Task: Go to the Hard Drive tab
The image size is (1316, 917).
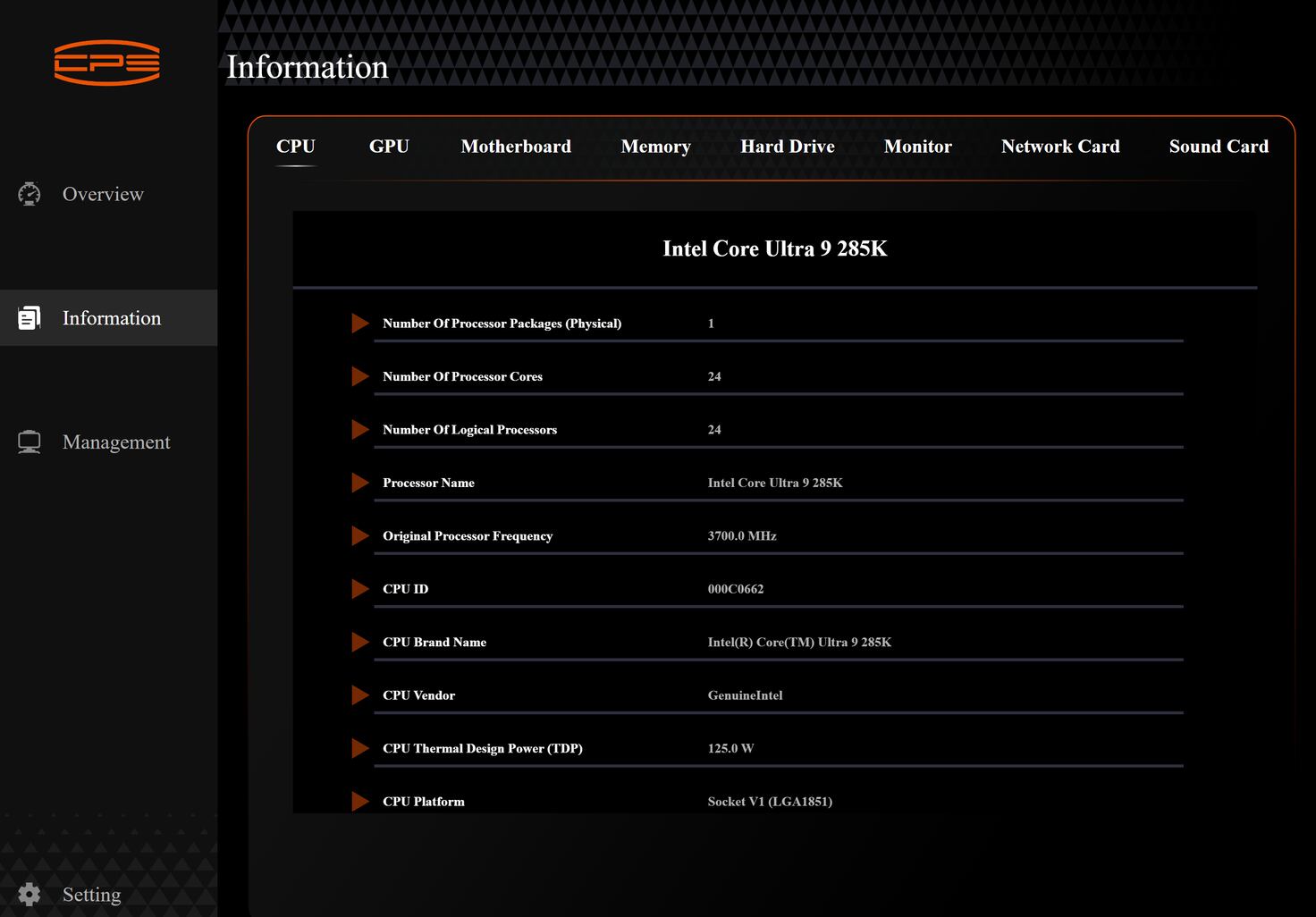Action: [x=787, y=147]
